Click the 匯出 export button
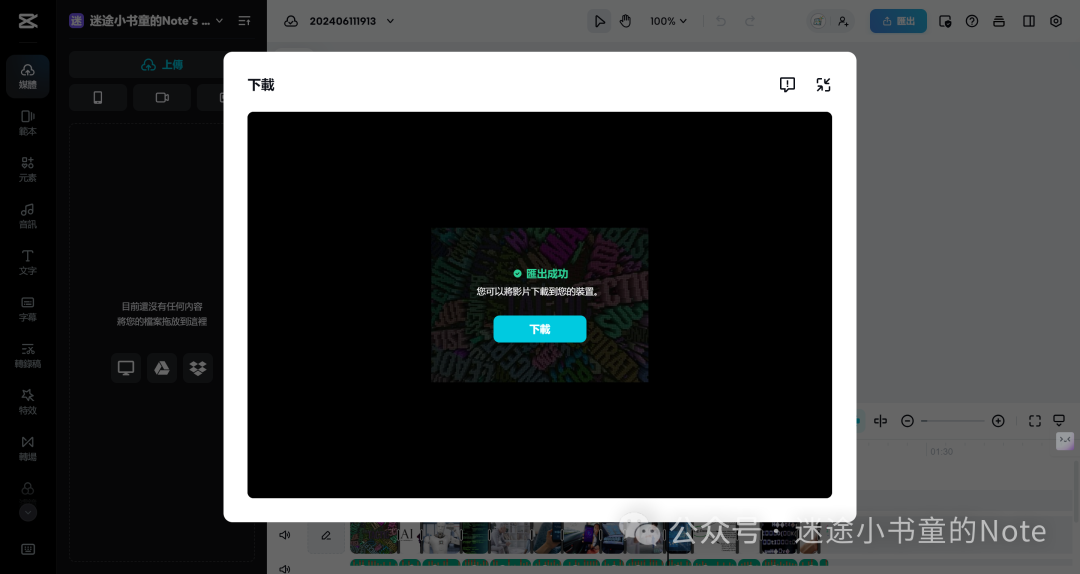This screenshot has height=574, width=1080. click(898, 21)
